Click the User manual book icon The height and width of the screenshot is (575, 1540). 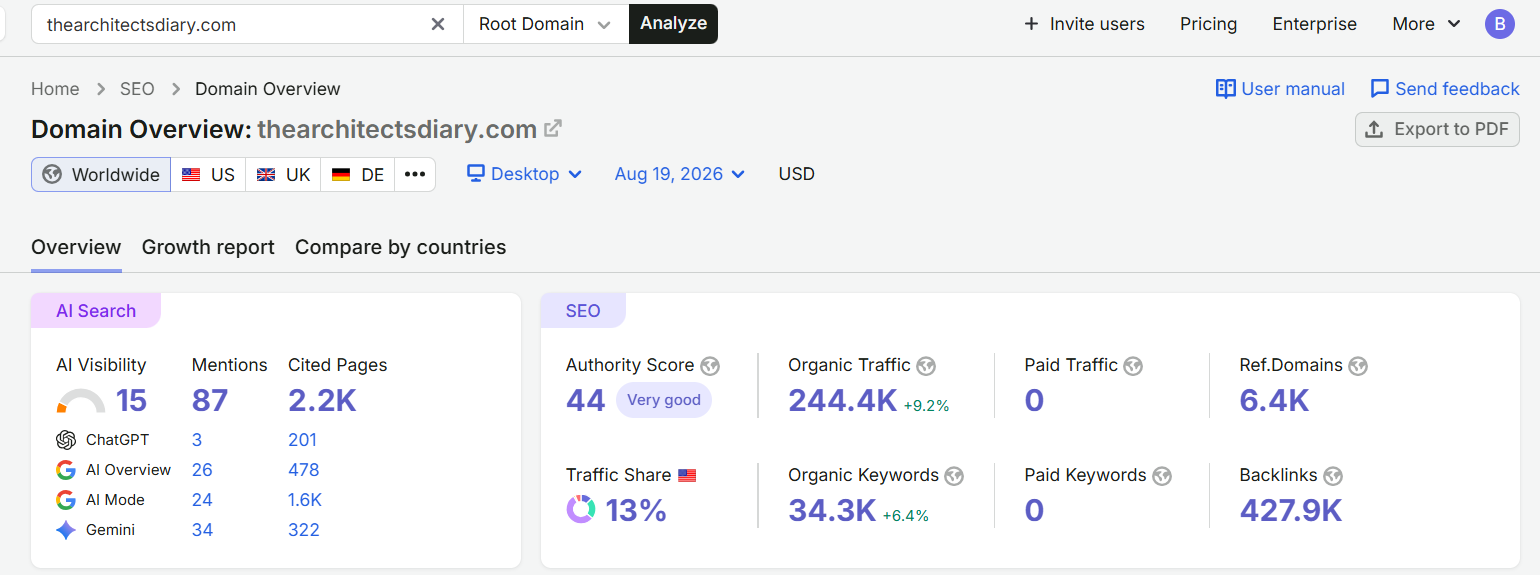pos(1226,89)
